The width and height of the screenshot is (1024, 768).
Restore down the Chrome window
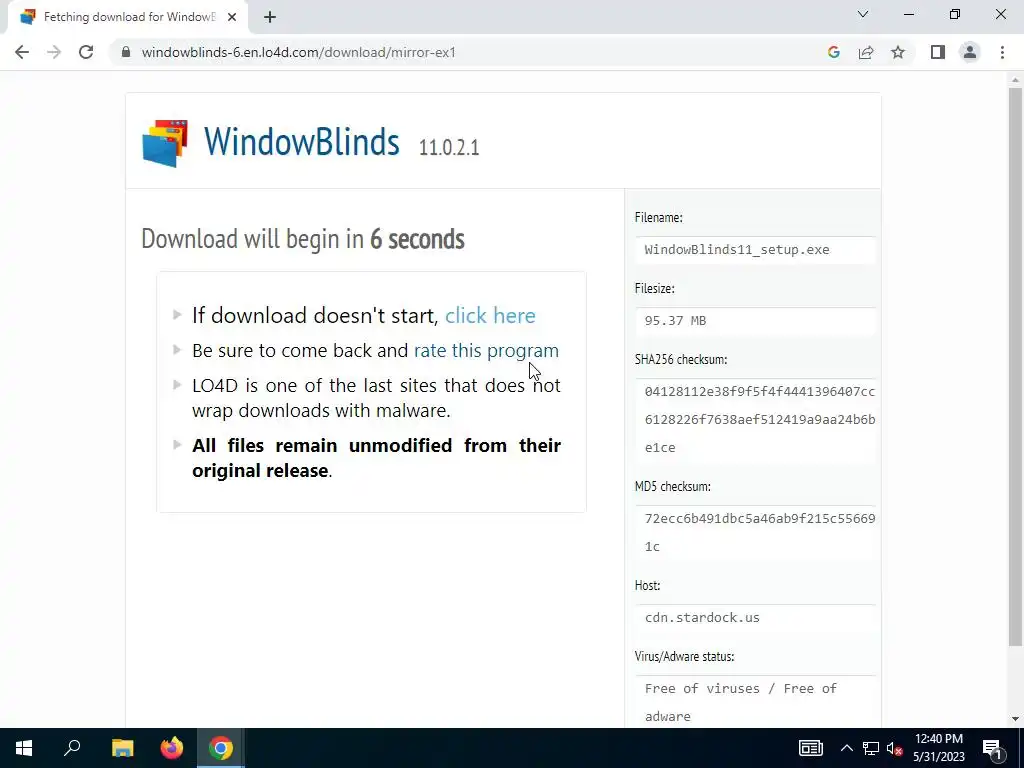point(955,14)
